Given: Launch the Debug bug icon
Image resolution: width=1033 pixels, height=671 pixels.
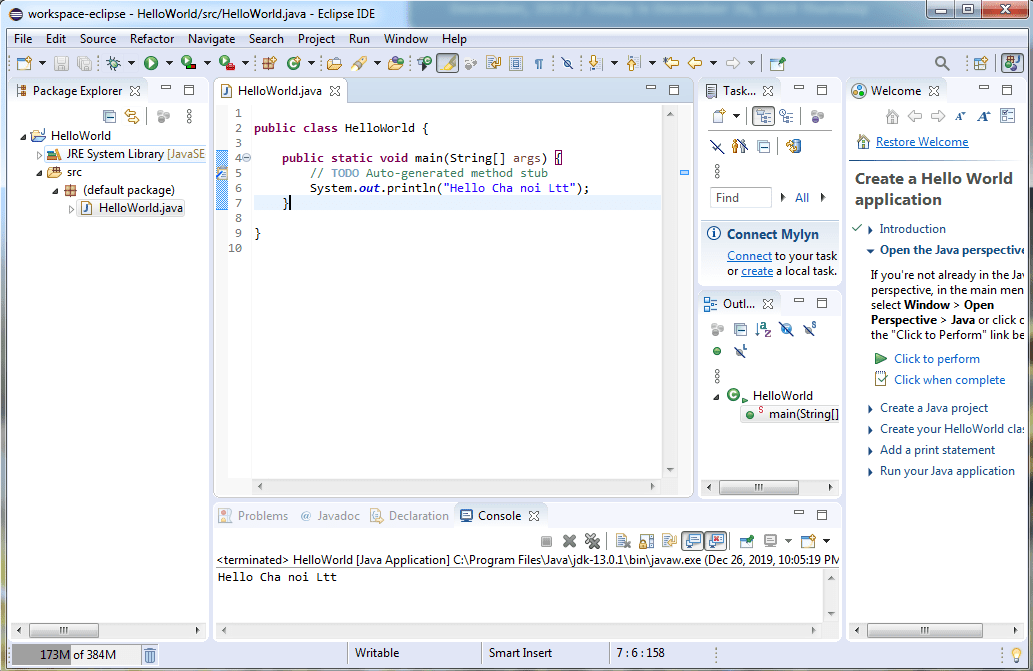Looking at the screenshot, I should [114, 63].
